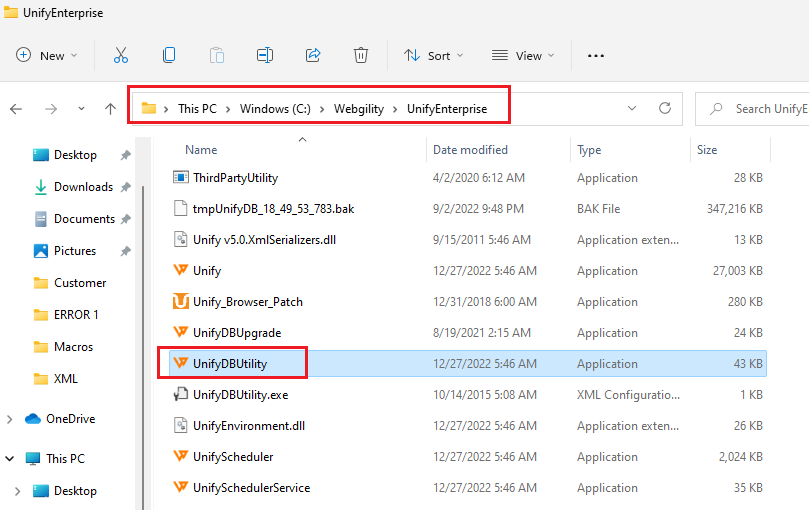Collapse the This PC tree node
Viewport: 809px width, 510px height.
click(10, 458)
